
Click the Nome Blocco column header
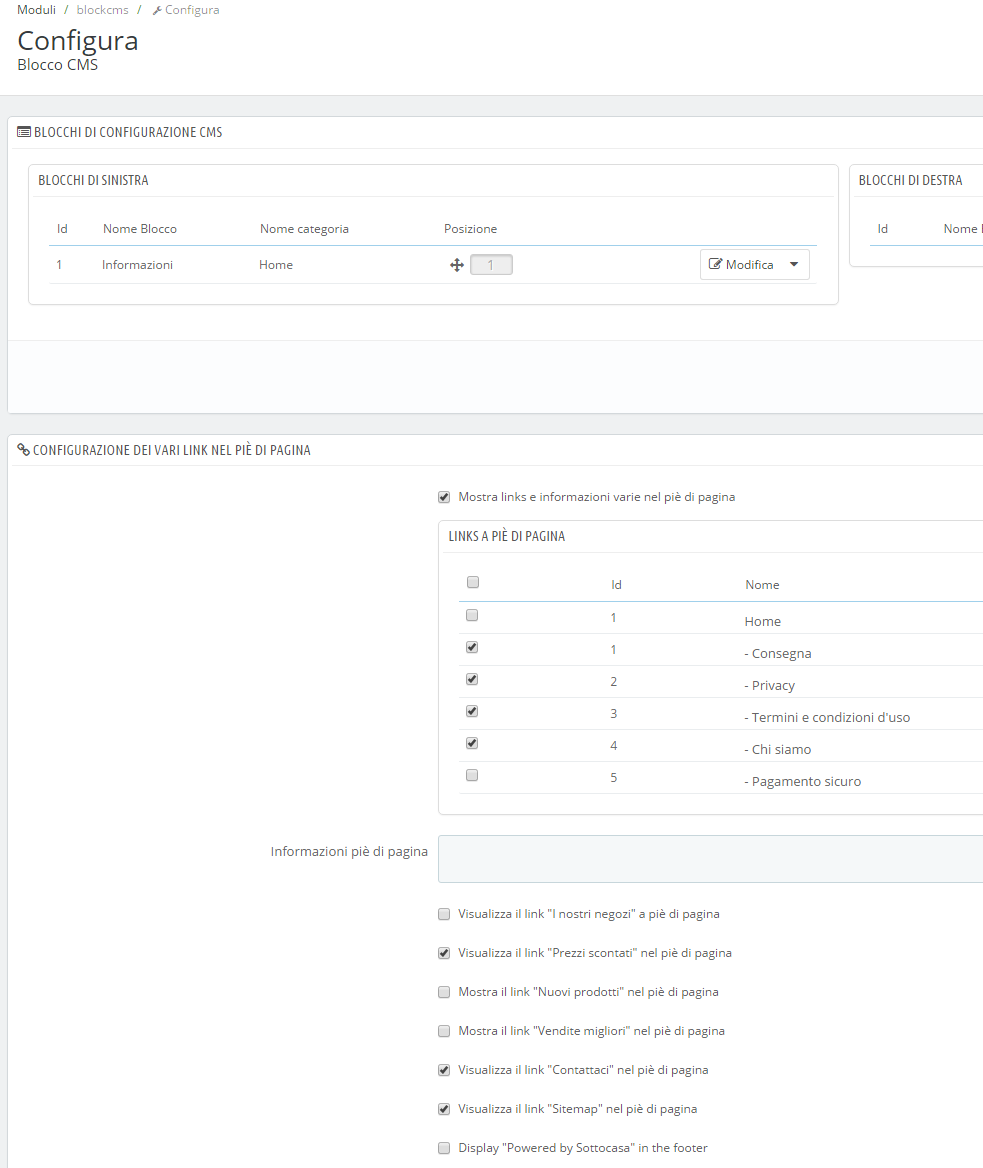[x=140, y=229]
